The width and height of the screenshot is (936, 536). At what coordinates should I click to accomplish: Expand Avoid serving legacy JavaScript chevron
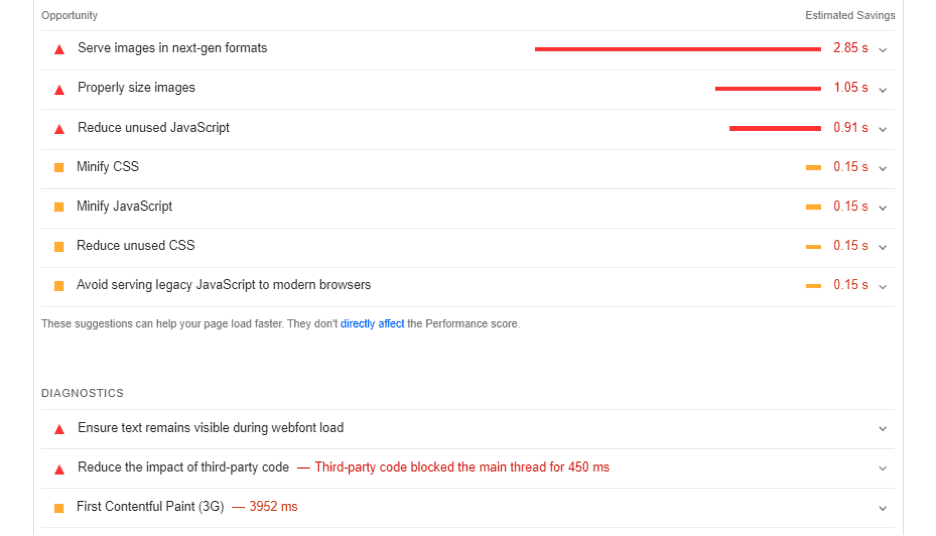coord(883,287)
